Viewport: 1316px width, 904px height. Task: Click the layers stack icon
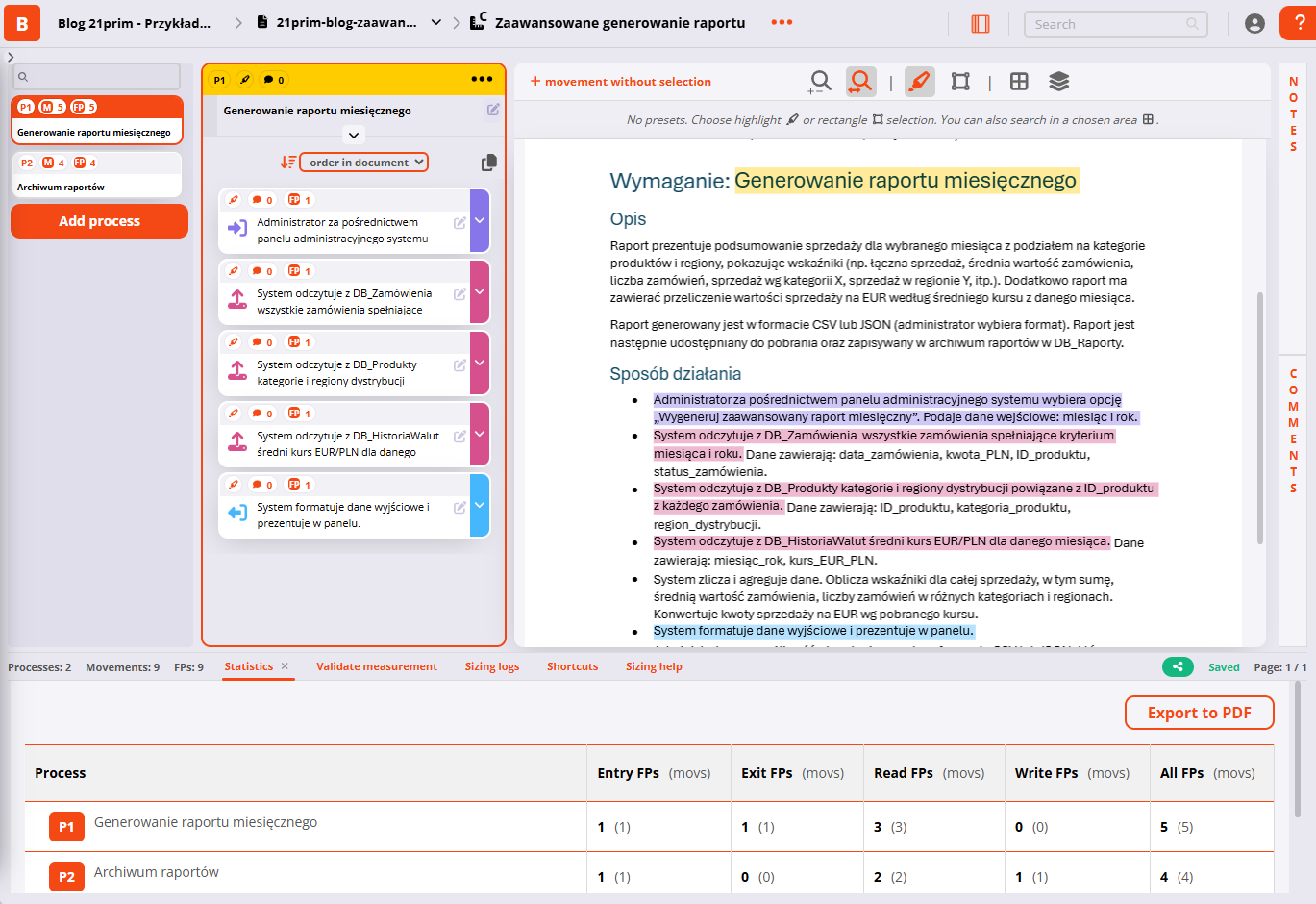coord(1058,82)
